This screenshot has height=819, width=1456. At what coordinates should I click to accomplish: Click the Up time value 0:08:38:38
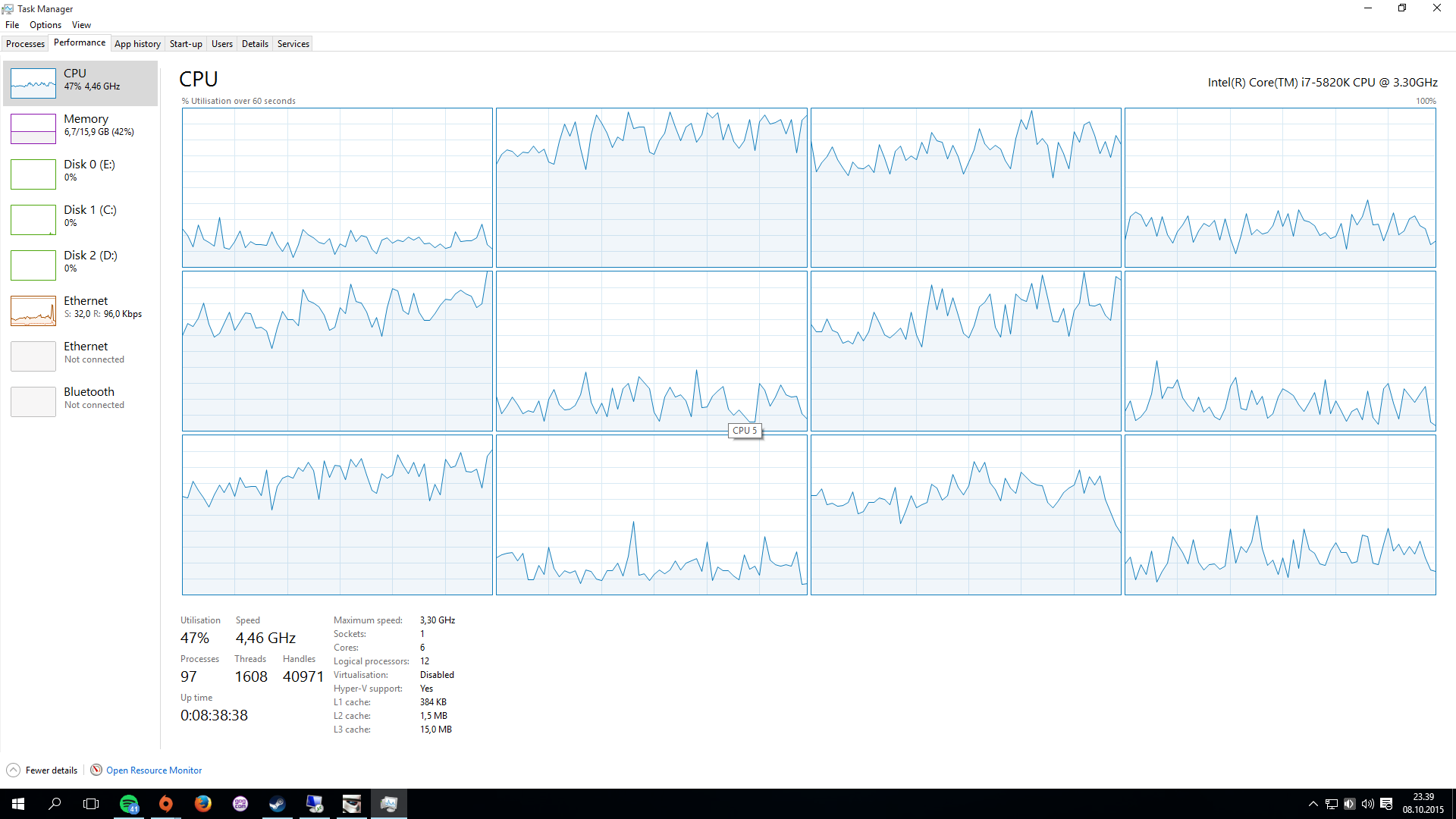[214, 716]
